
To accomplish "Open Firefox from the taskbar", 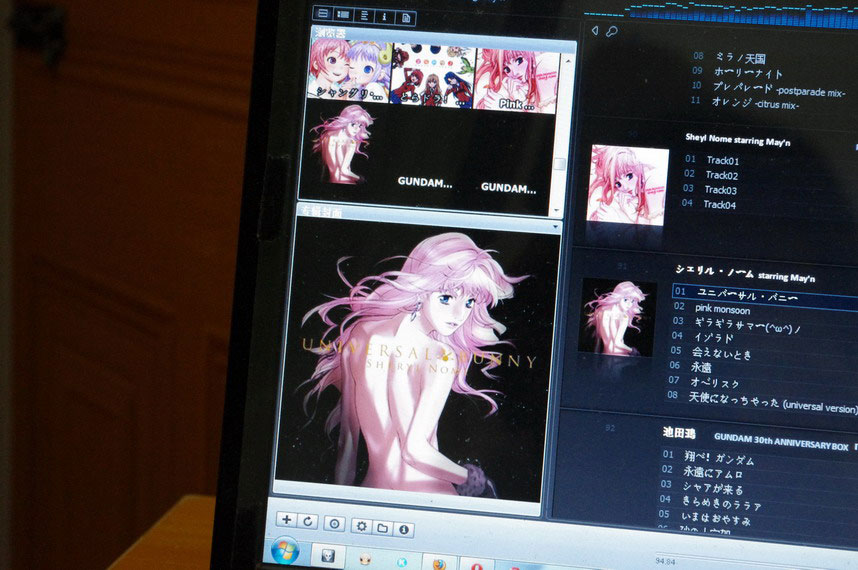I will click(x=438, y=564).
